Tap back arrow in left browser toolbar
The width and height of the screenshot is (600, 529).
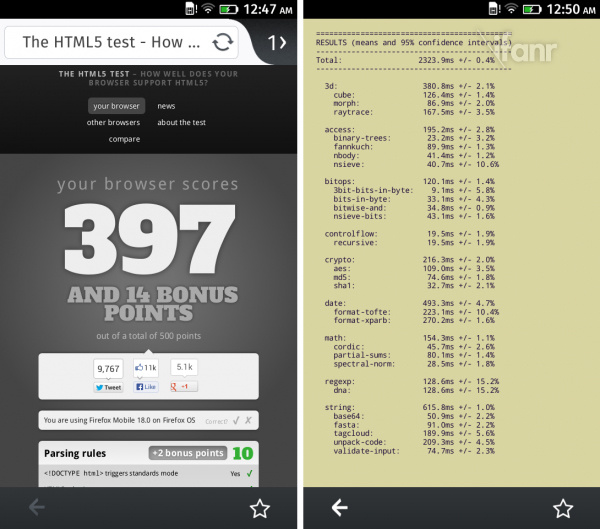click(x=37, y=508)
